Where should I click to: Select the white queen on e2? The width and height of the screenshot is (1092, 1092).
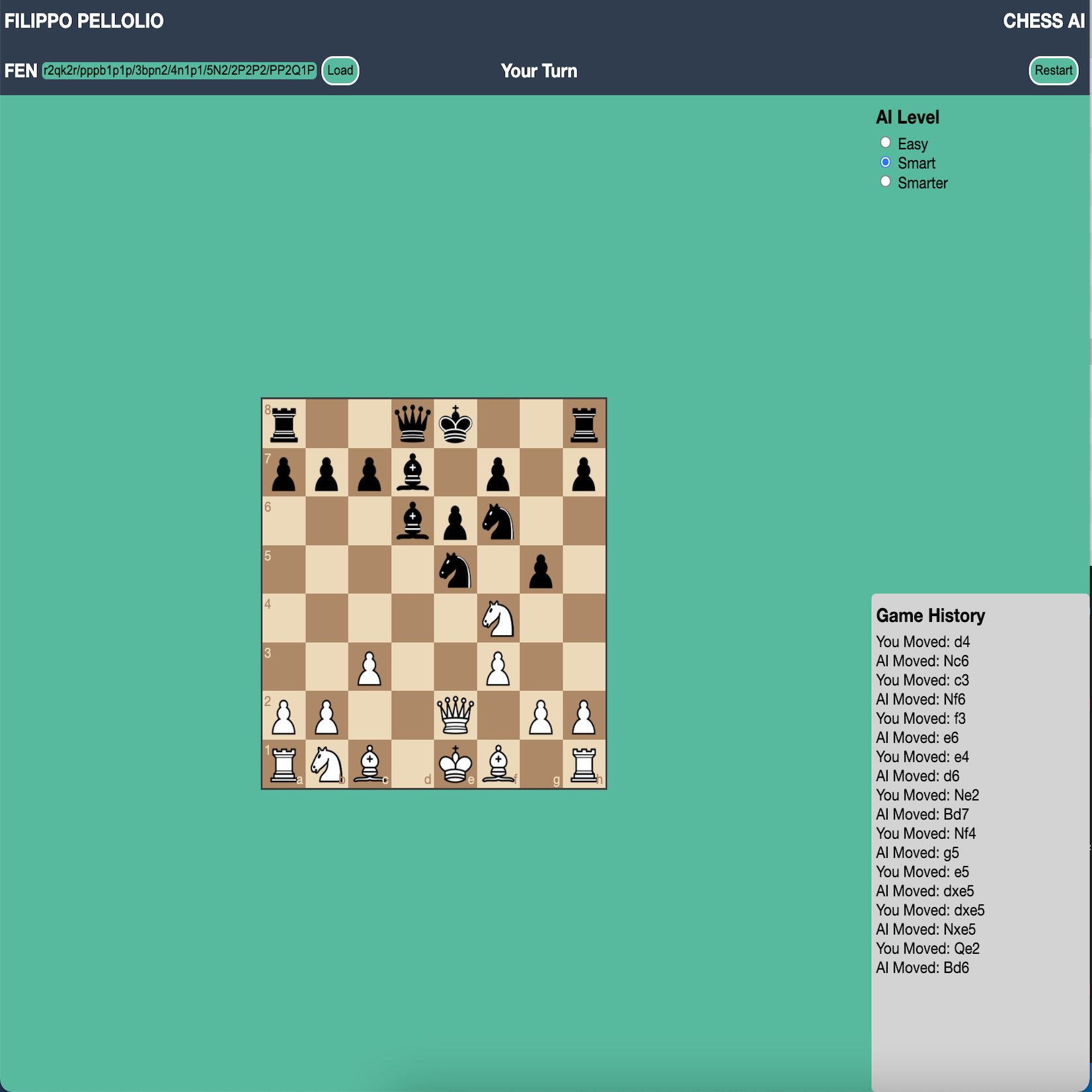point(455,715)
